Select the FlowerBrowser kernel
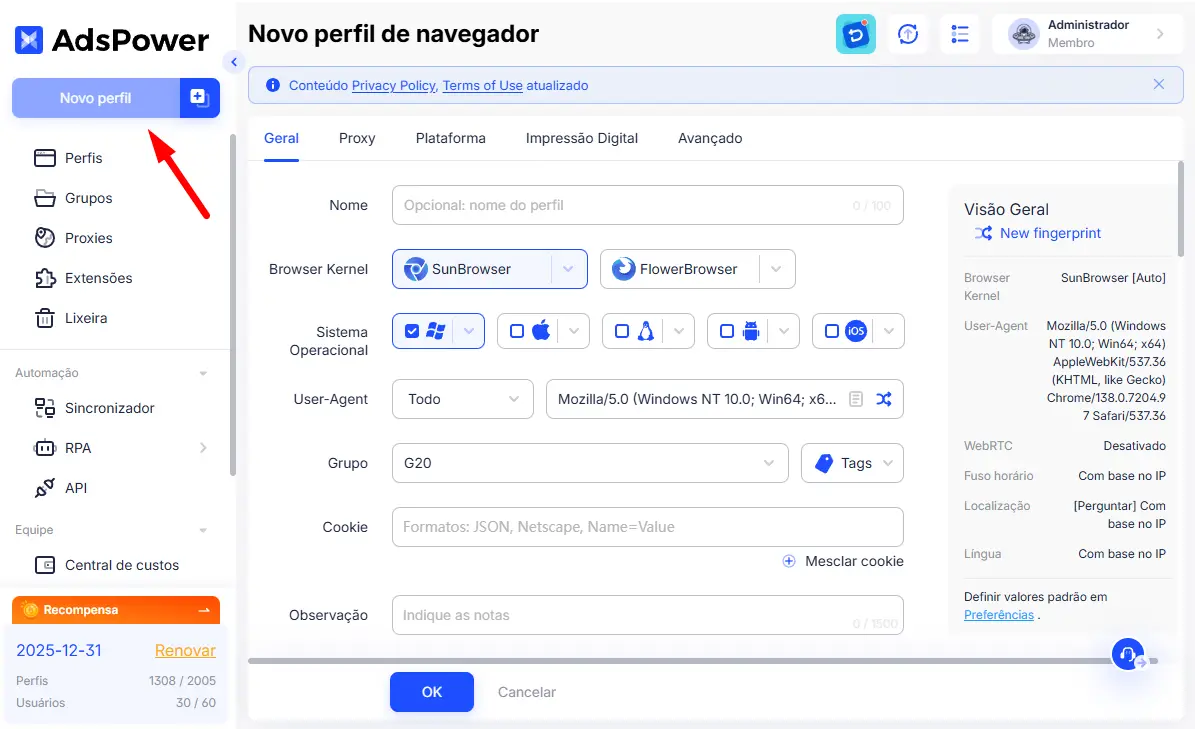Image resolution: width=1195 pixels, height=729 pixels. 680,269
